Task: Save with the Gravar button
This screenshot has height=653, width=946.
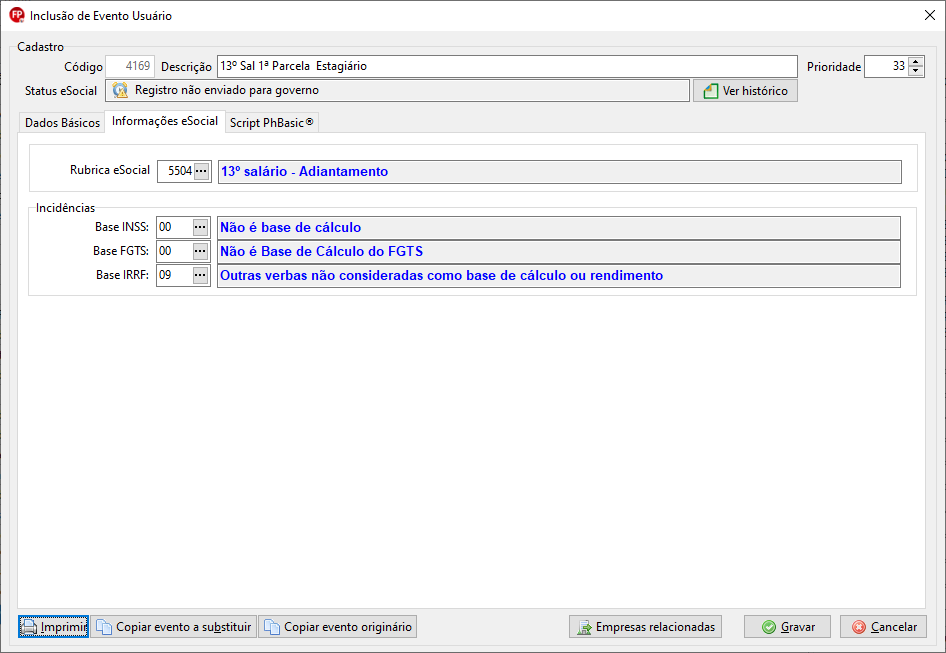Action: point(787,627)
